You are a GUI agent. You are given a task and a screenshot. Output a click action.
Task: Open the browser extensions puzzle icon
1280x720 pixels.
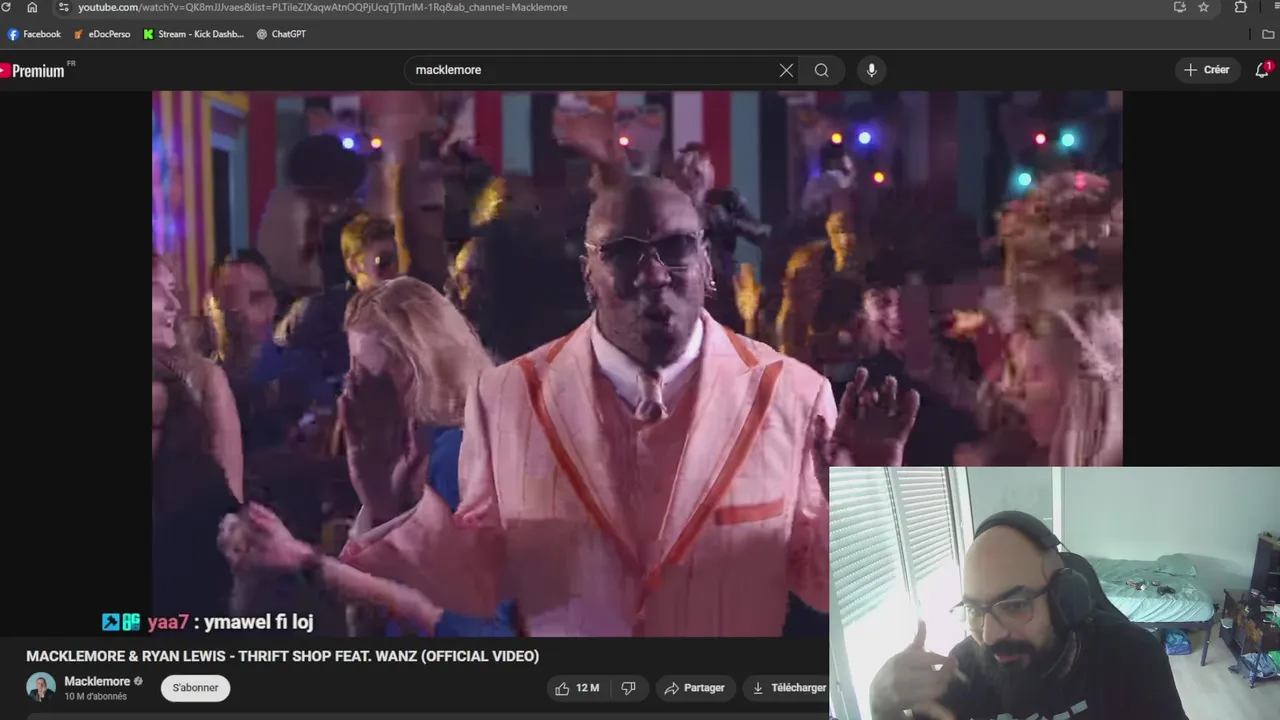coord(1241,7)
